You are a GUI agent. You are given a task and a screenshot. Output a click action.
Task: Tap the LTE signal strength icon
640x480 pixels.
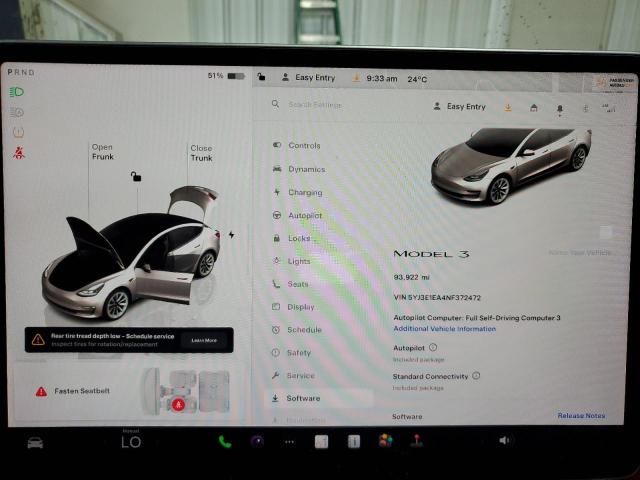pyautogui.click(x=608, y=108)
